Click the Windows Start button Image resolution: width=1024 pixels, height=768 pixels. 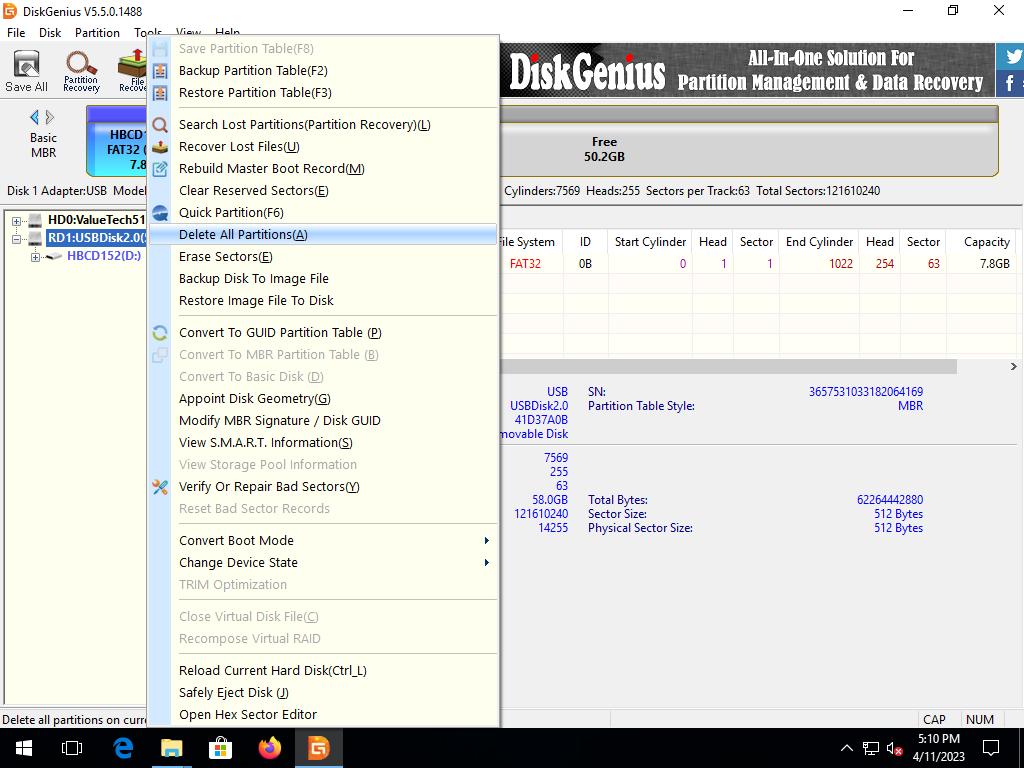tap(23, 748)
